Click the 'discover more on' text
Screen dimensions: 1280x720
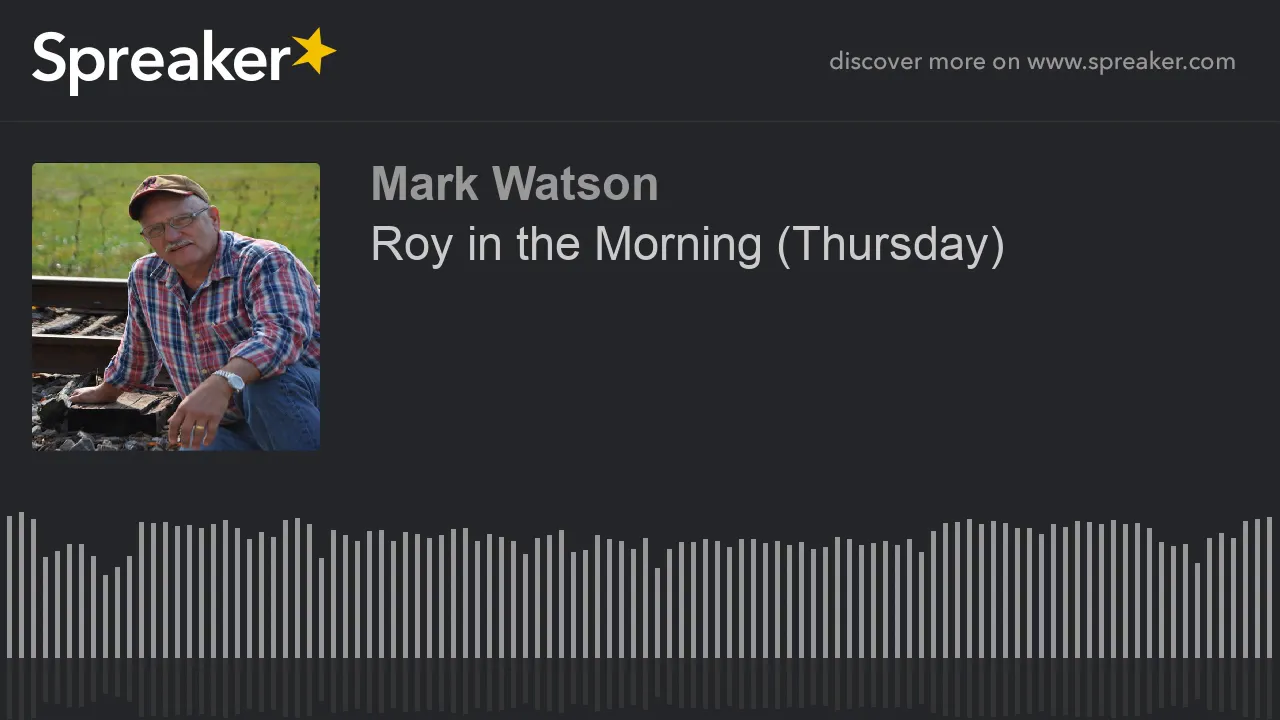click(925, 62)
